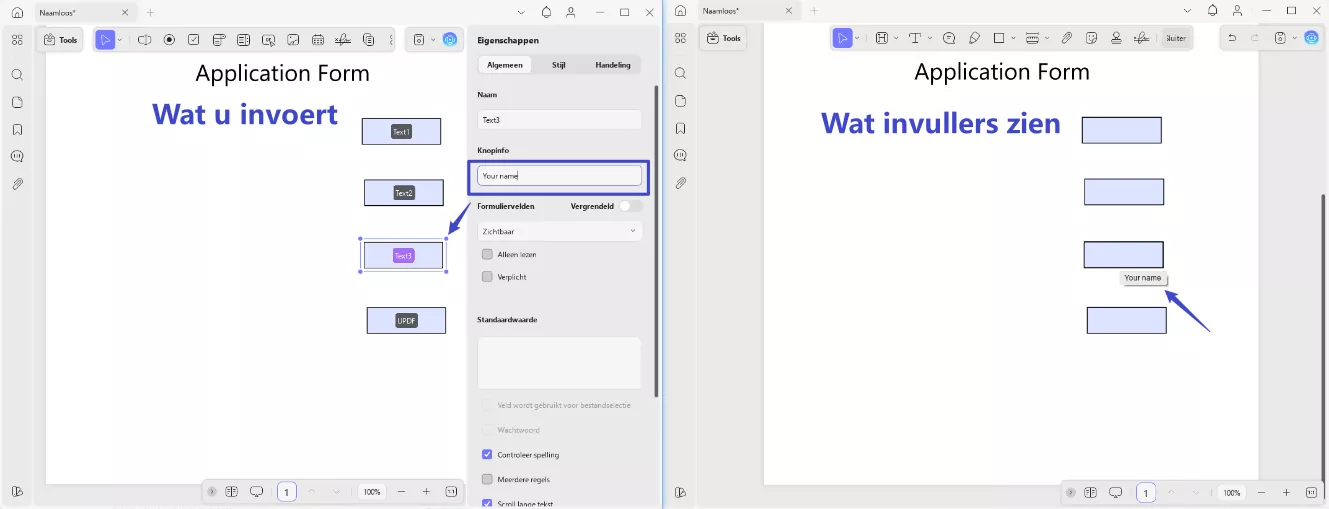Click the Sluiten button in invullers toolbar
This screenshot has height=509, width=1329.
pyautogui.click(x=1175, y=38)
